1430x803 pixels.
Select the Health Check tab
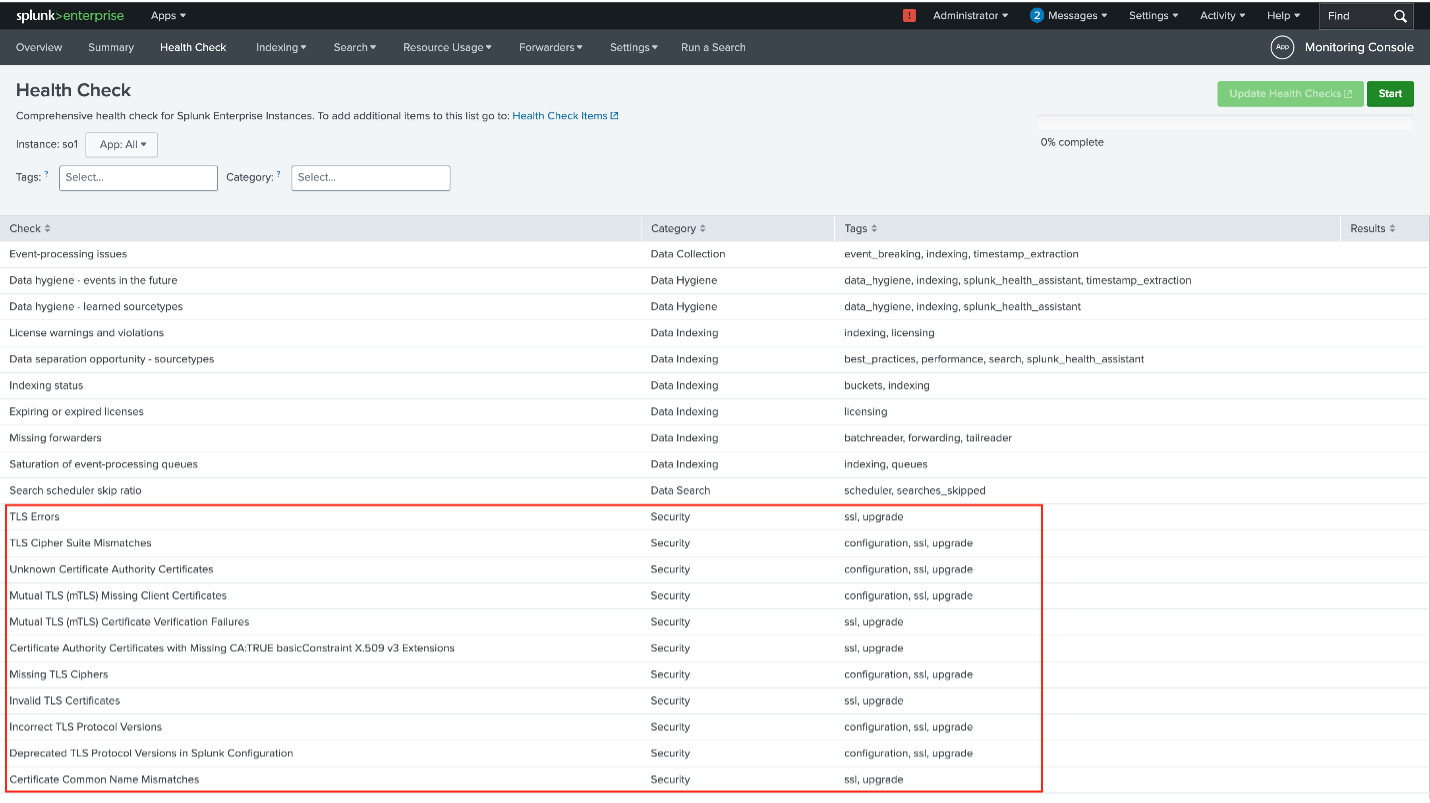point(193,47)
